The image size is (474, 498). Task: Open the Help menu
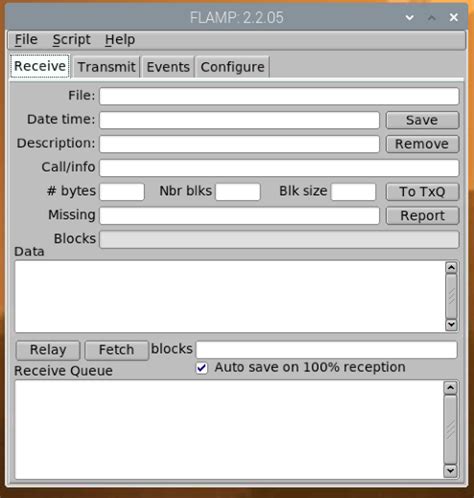click(120, 40)
